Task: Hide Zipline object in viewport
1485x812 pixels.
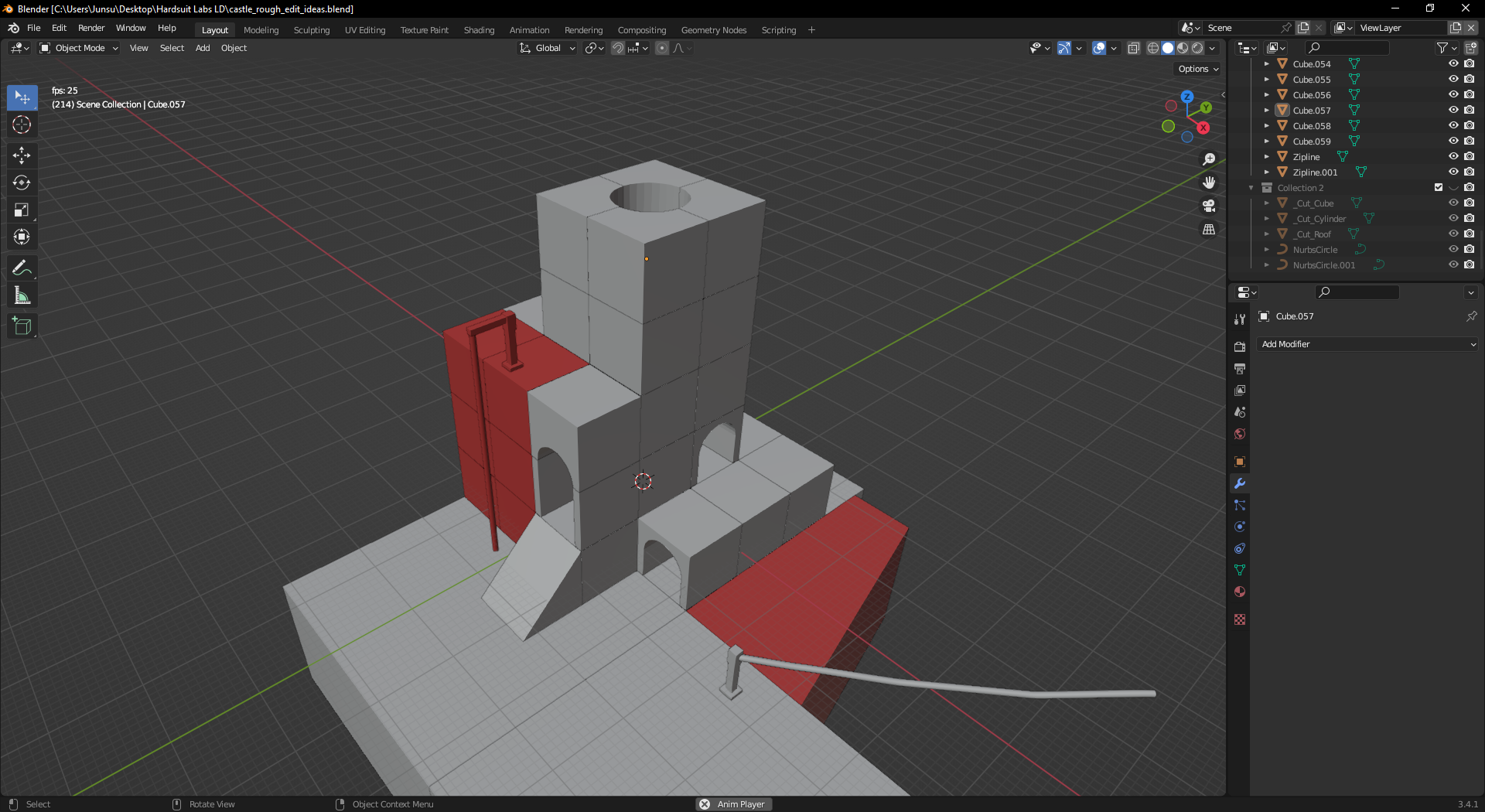Action: pos(1453,156)
